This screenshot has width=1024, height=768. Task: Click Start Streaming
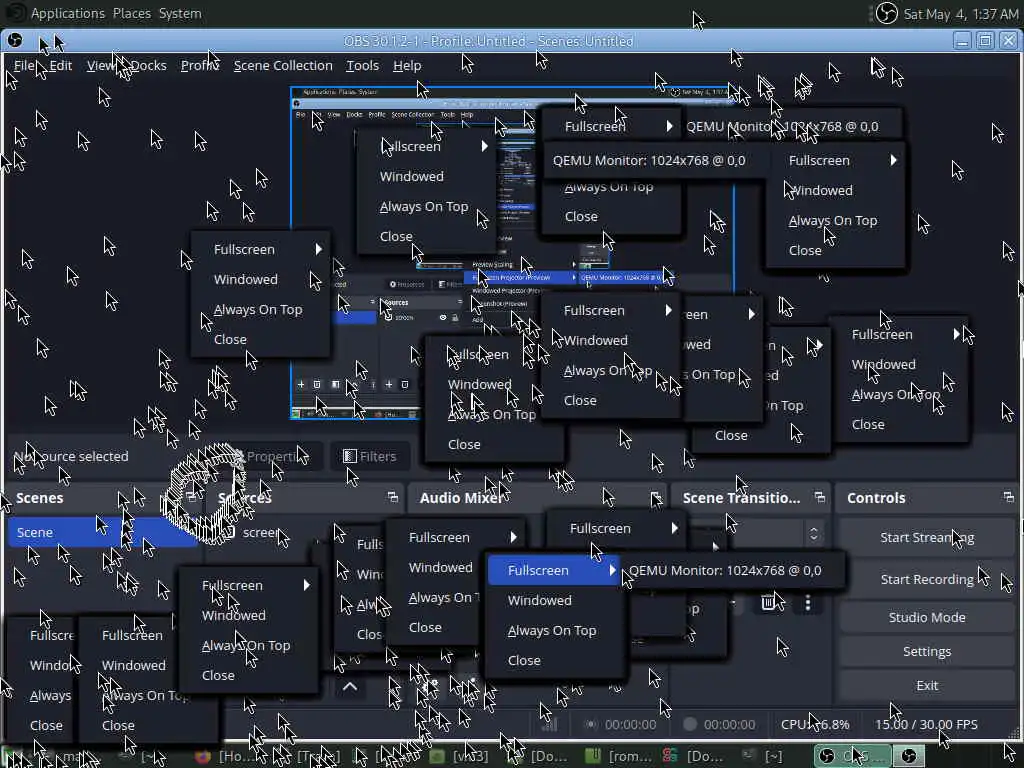(927, 537)
